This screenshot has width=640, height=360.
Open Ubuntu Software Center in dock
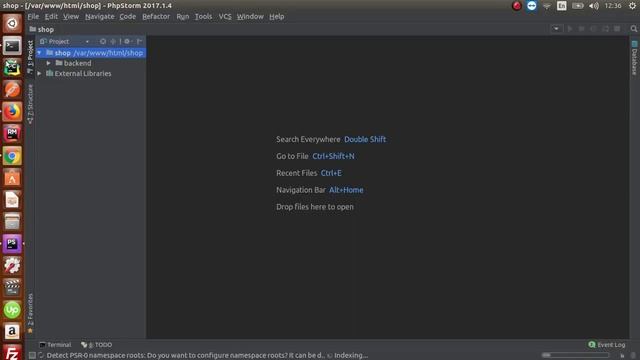click(12, 178)
